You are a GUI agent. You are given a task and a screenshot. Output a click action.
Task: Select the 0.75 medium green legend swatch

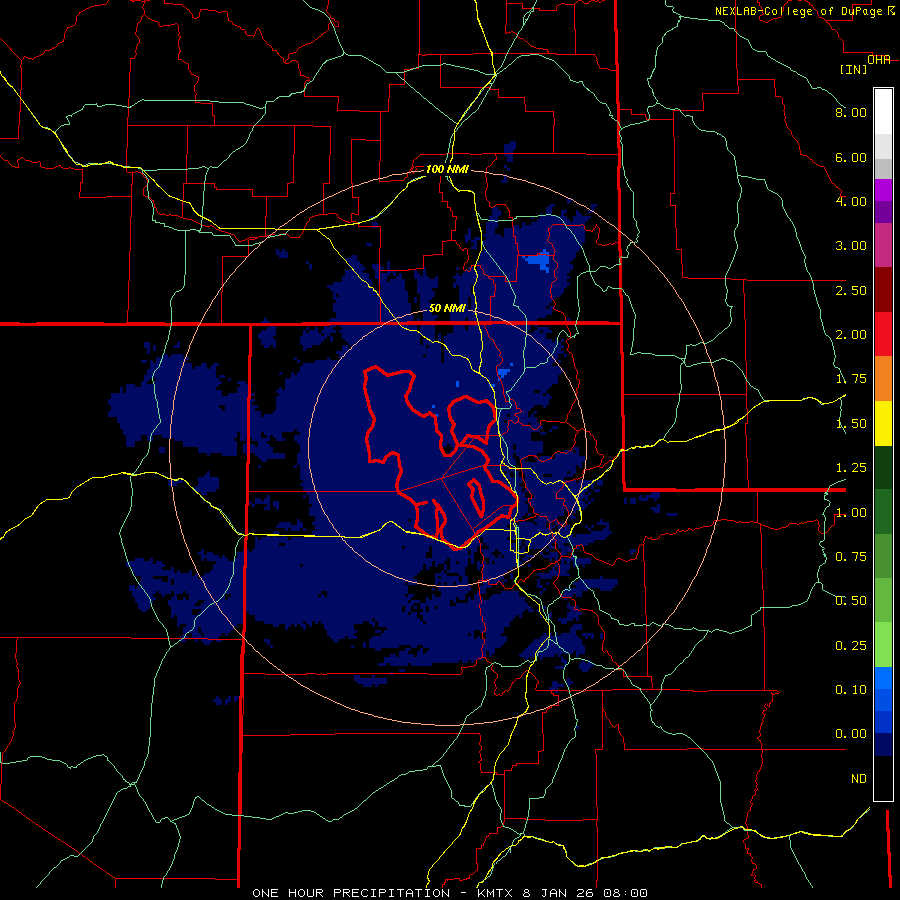coord(883,556)
